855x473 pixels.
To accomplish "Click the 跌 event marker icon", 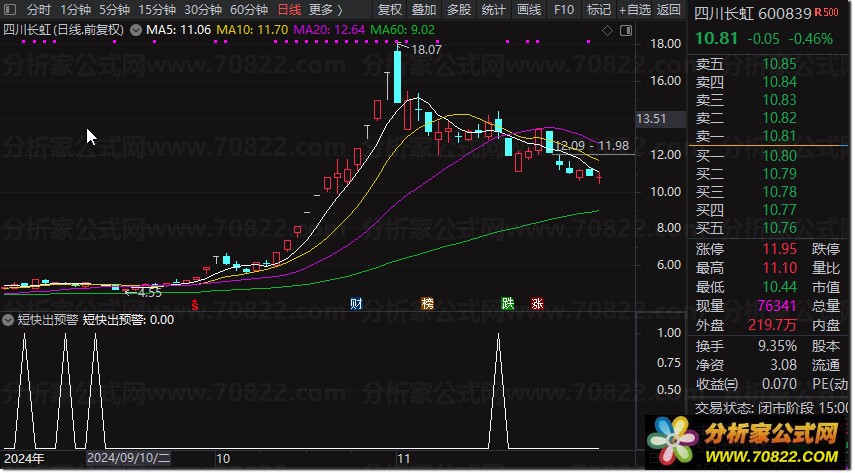I will (508, 304).
